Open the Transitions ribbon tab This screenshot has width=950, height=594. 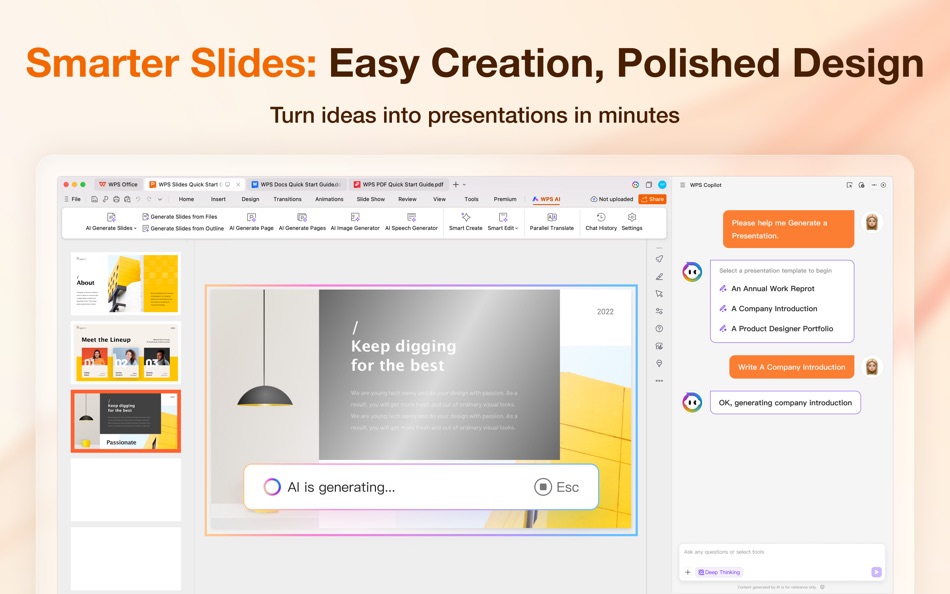tap(287, 199)
